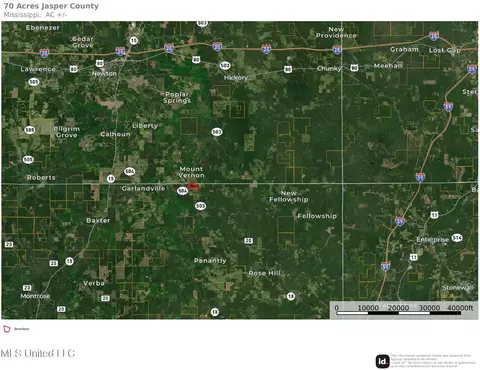
Task: Click the pink Boundary legend icon
Action: pyautogui.click(x=7, y=329)
